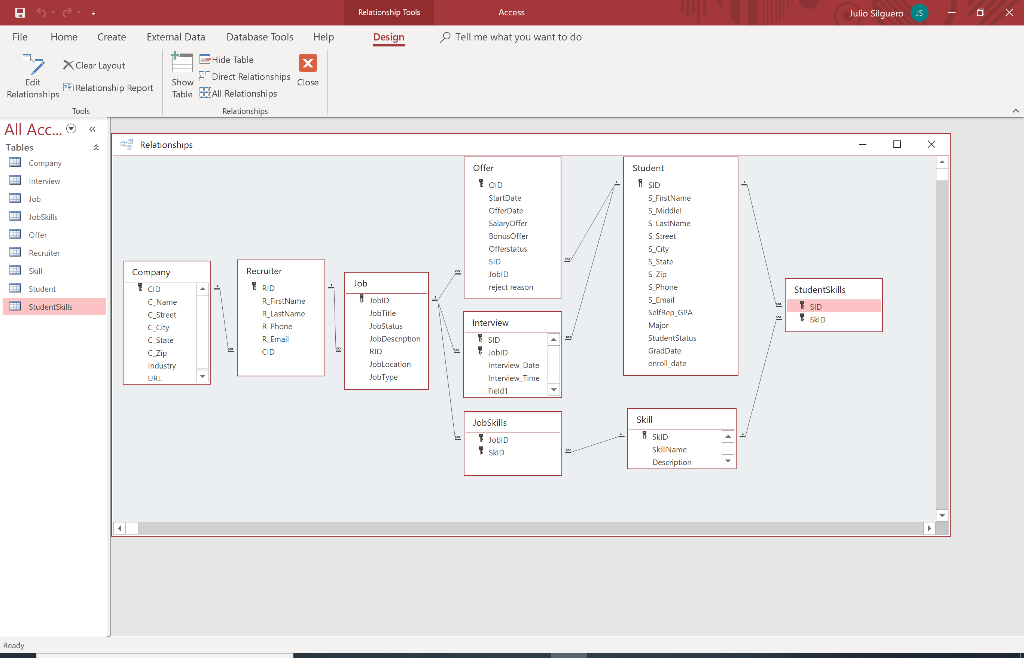This screenshot has height=658, width=1024.
Task: Switch to the Home ribbon tab
Action: [64, 37]
